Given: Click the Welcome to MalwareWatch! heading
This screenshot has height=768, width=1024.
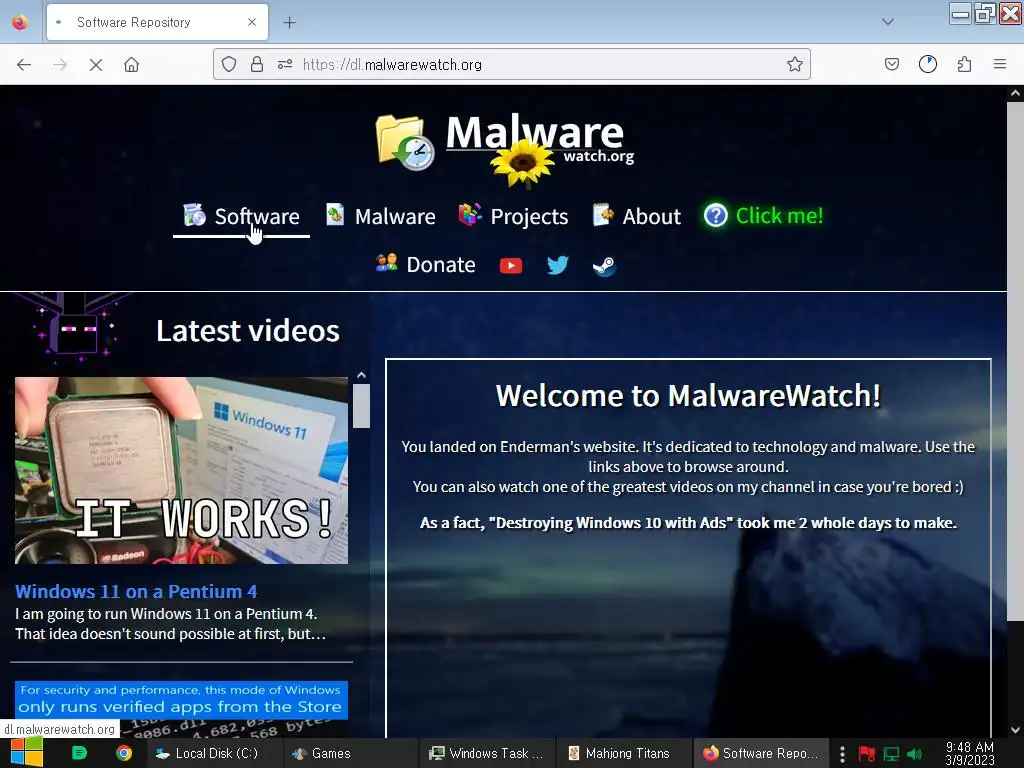Looking at the screenshot, I should pos(688,396).
